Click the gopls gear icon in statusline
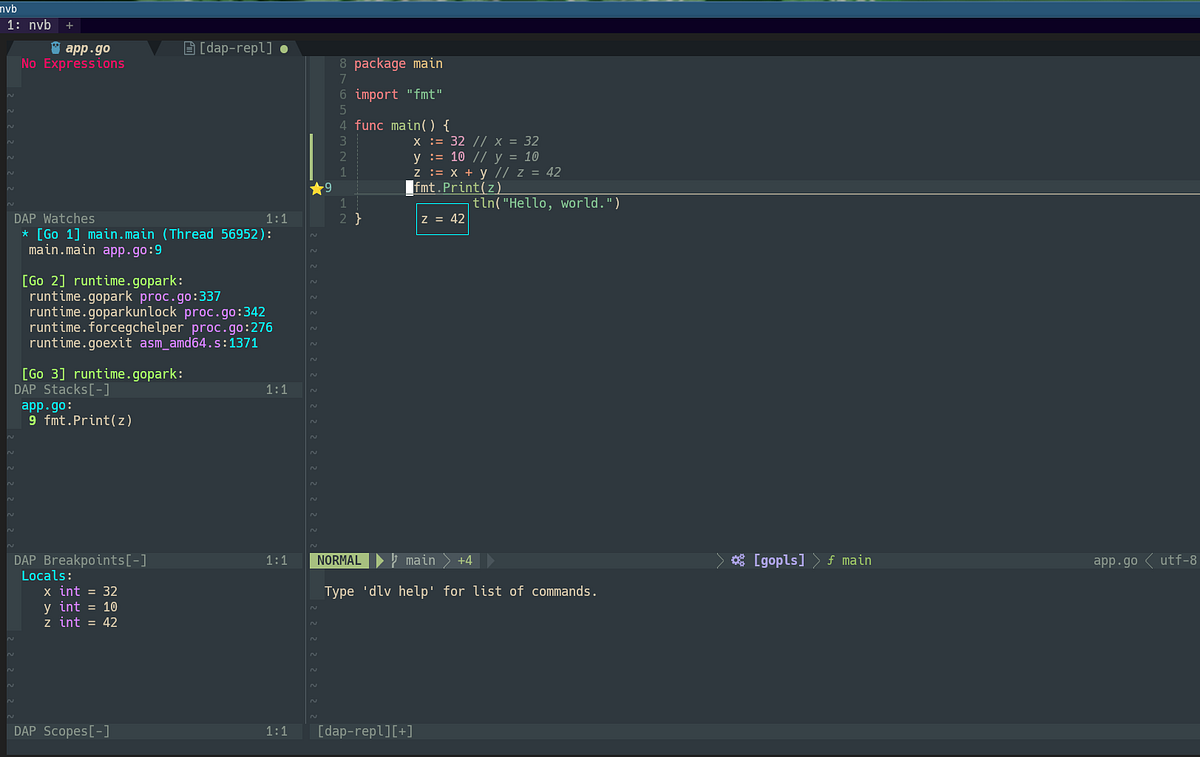 738,561
